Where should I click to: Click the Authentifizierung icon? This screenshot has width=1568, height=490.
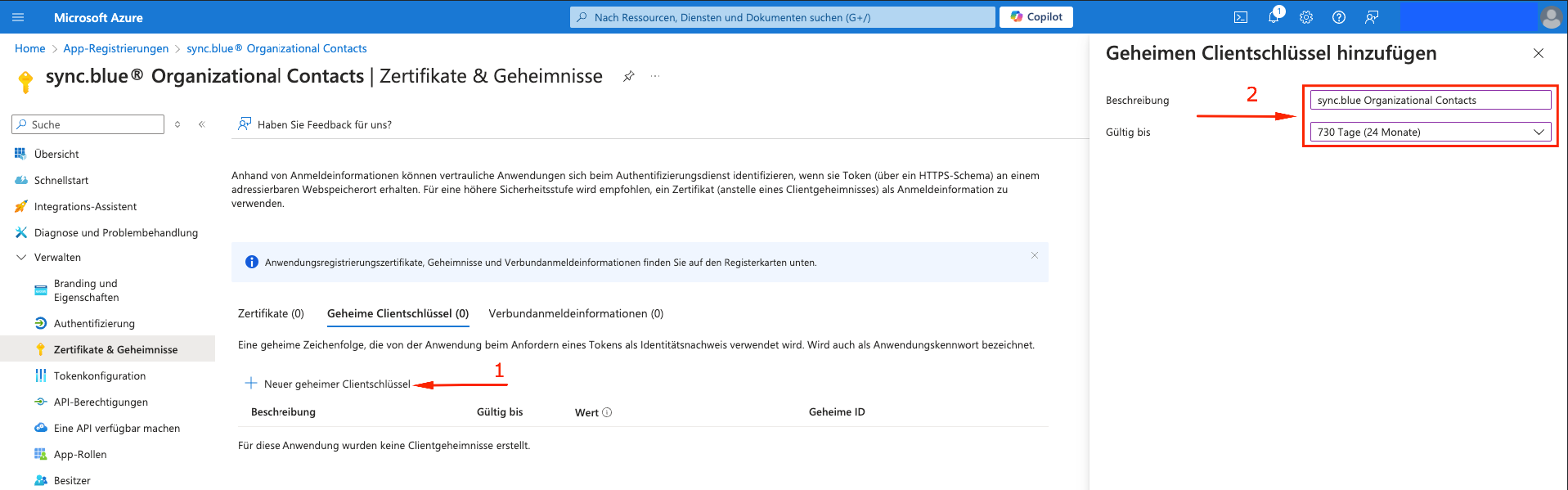click(x=40, y=323)
